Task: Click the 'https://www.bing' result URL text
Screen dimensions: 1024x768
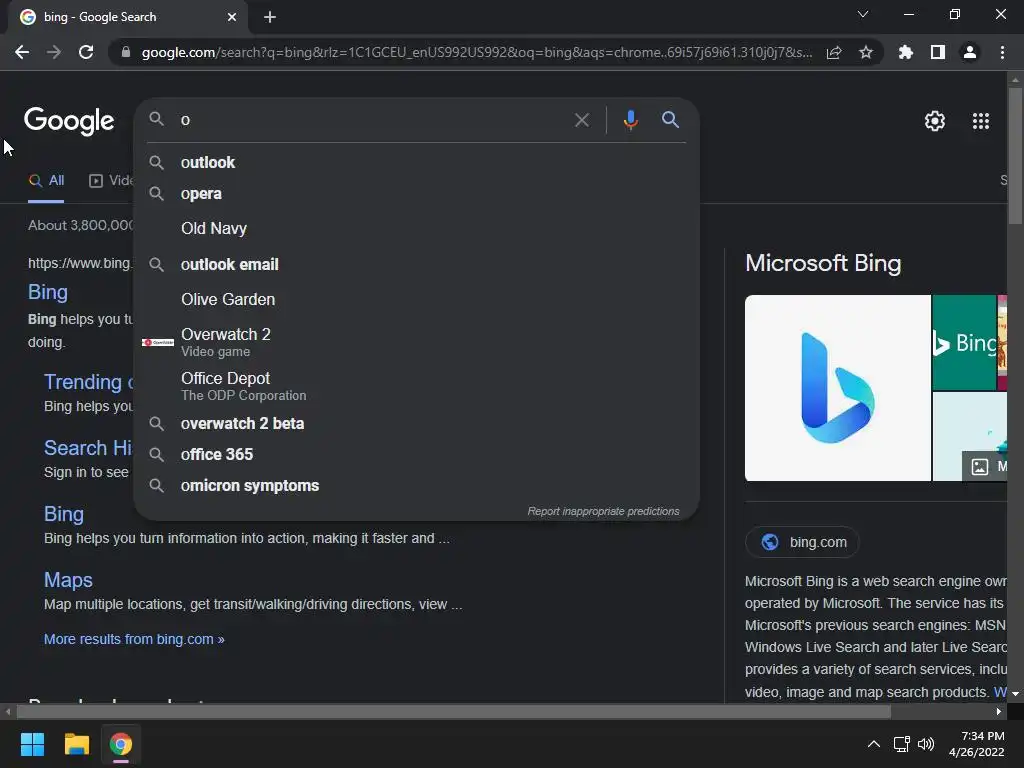Action: coord(80,263)
